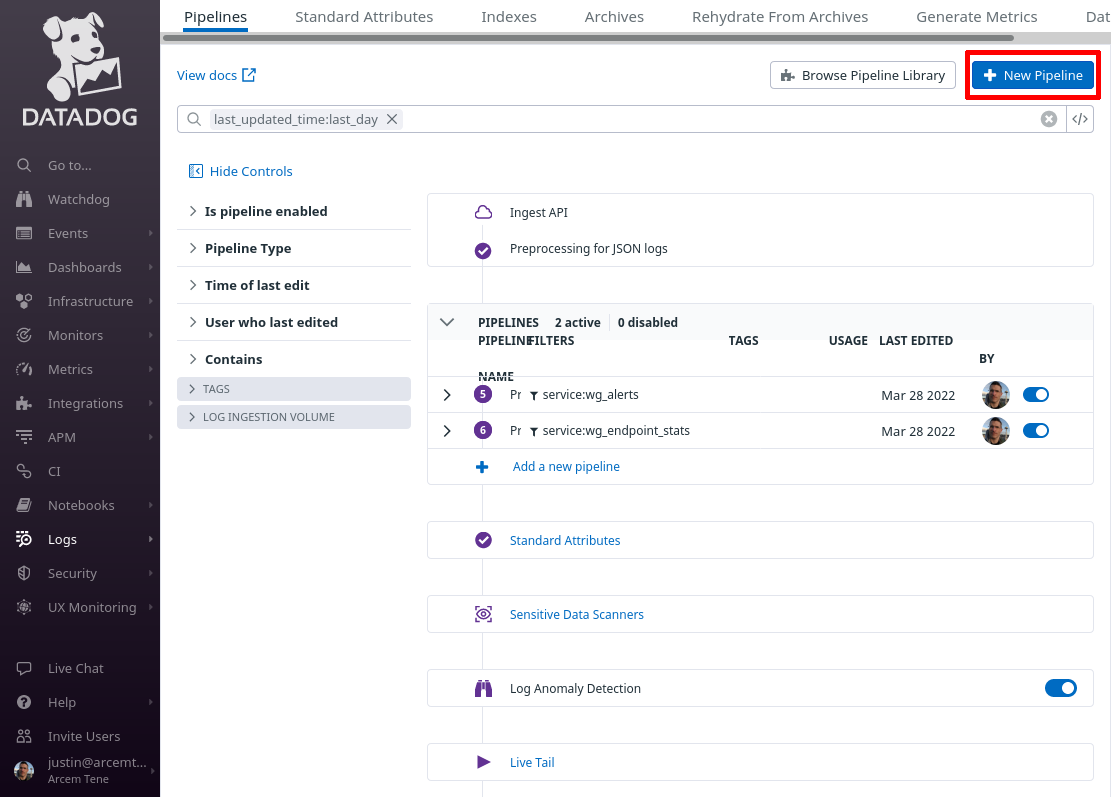Click New Pipeline button
Image resolution: width=1111 pixels, height=797 pixels.
[x=1033, y=75]
